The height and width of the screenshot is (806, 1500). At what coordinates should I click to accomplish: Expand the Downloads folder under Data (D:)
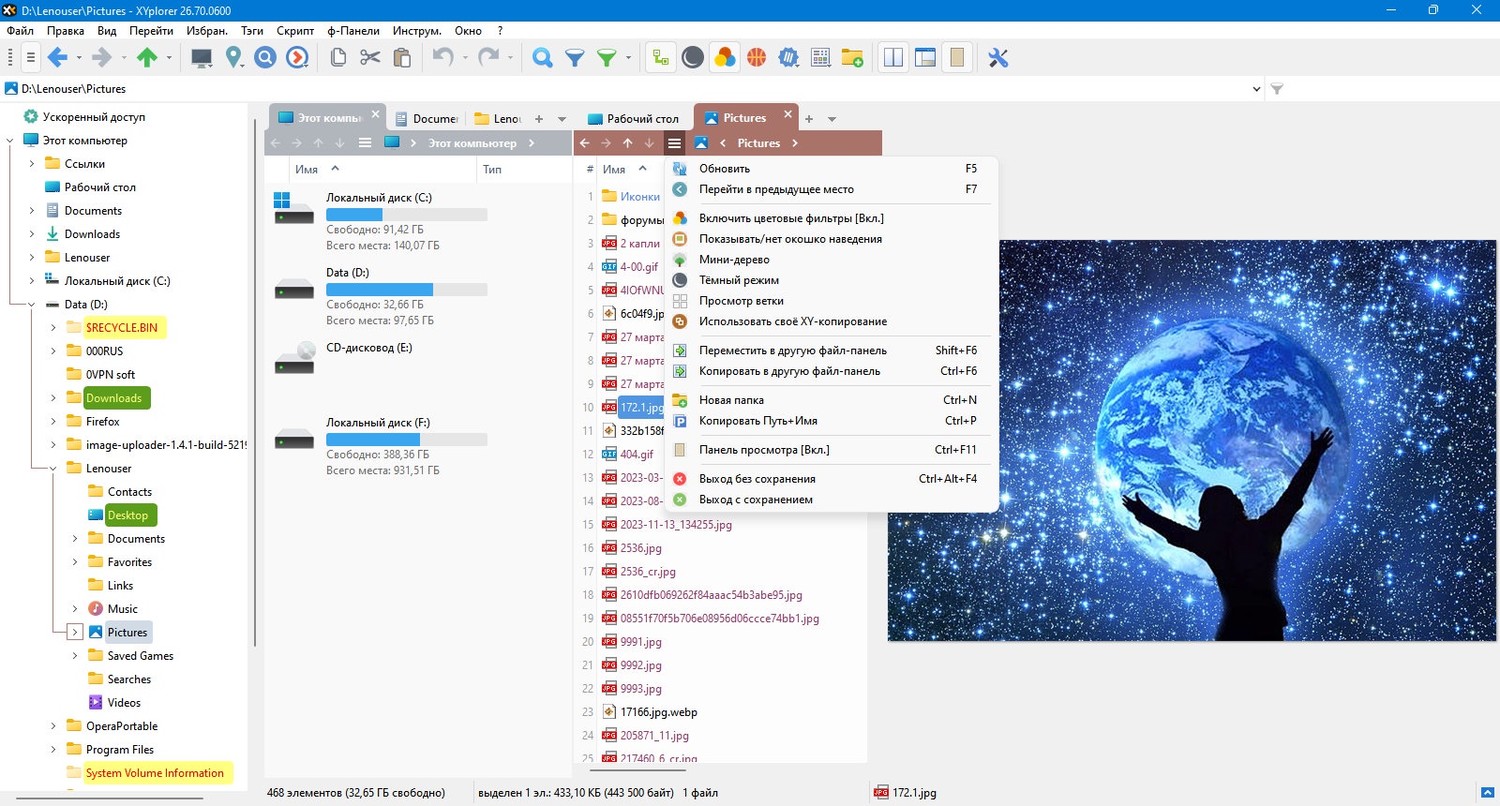tap(54, 398)
